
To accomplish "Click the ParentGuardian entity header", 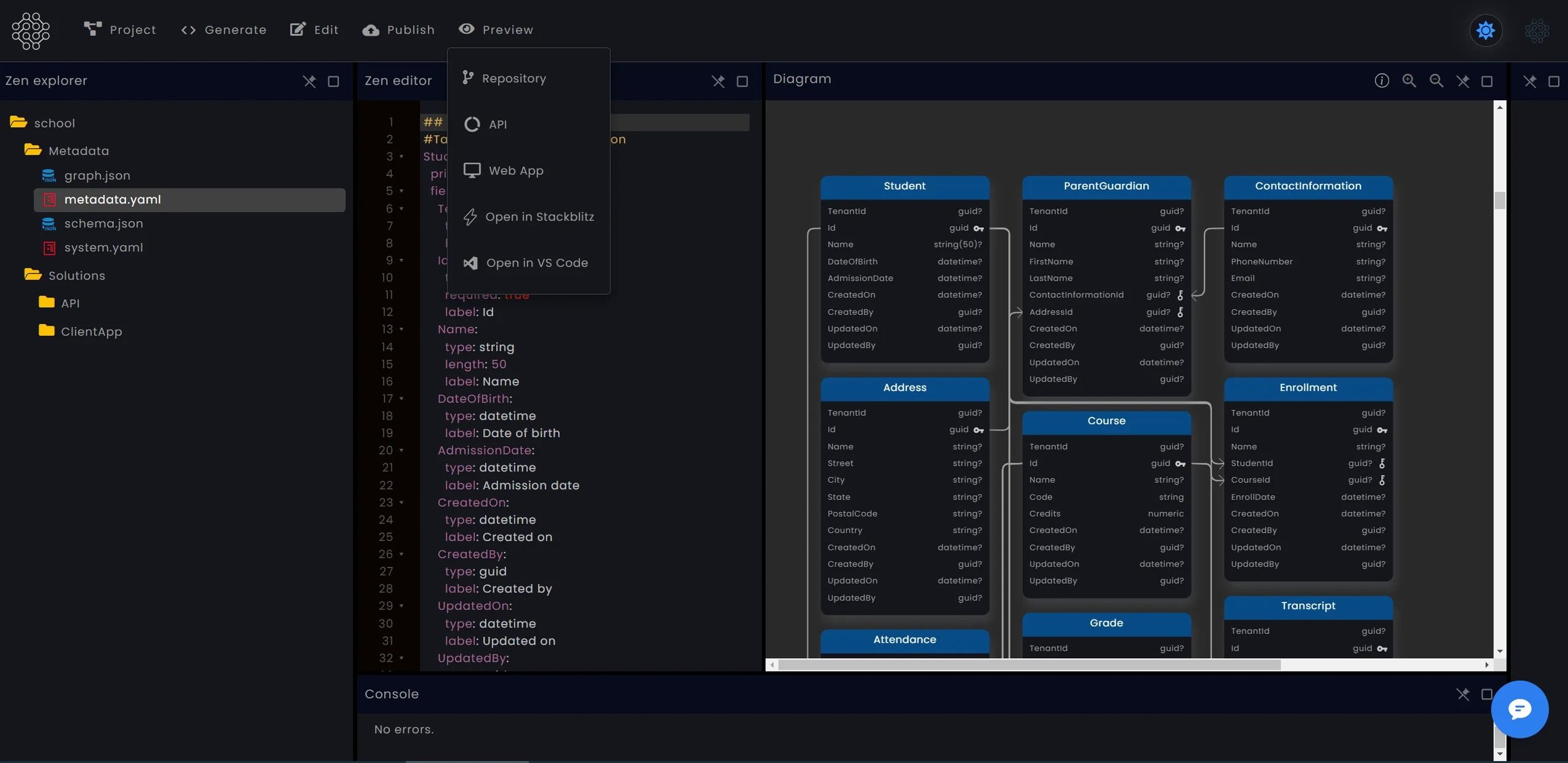I will (x=1106, y=187).
